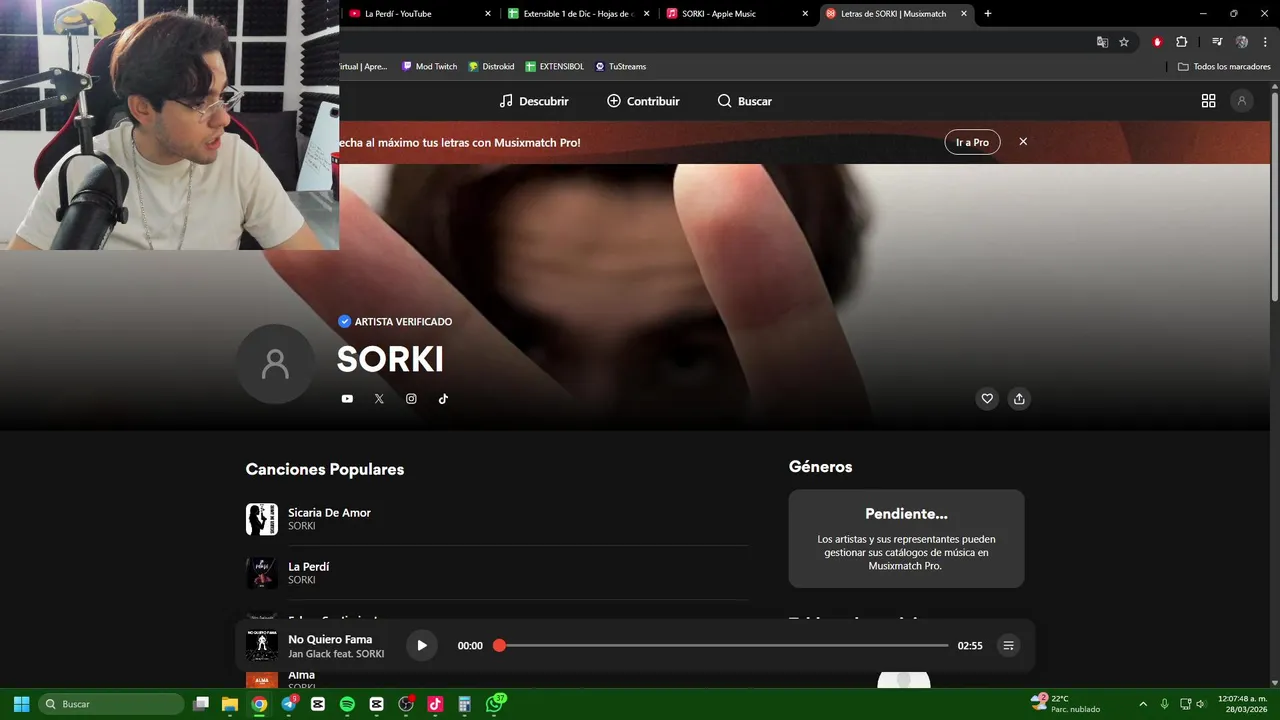Click the tray volume icon

point(1201,704)
